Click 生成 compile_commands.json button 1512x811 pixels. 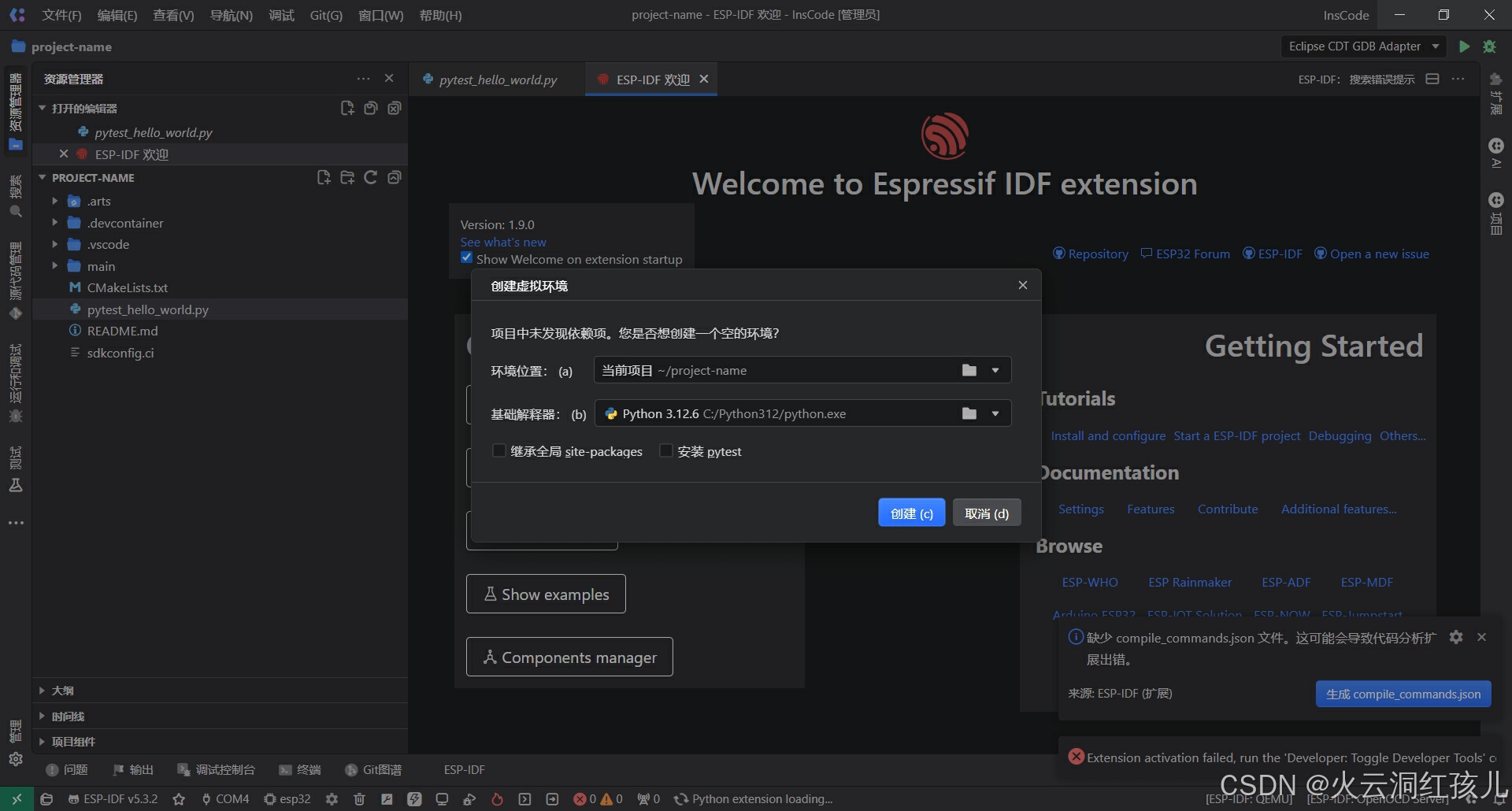pyautogui.click(x=1403, y=694)
